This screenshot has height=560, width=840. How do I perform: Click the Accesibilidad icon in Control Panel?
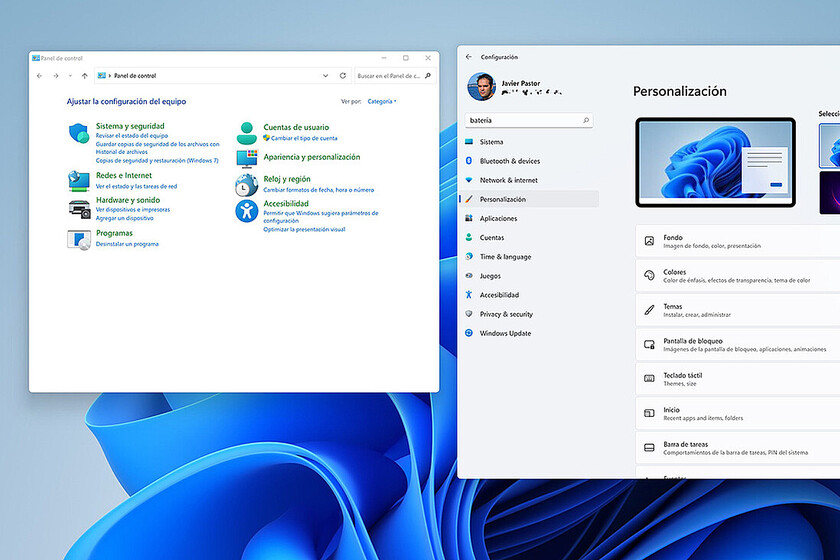(x=247, y=210)
